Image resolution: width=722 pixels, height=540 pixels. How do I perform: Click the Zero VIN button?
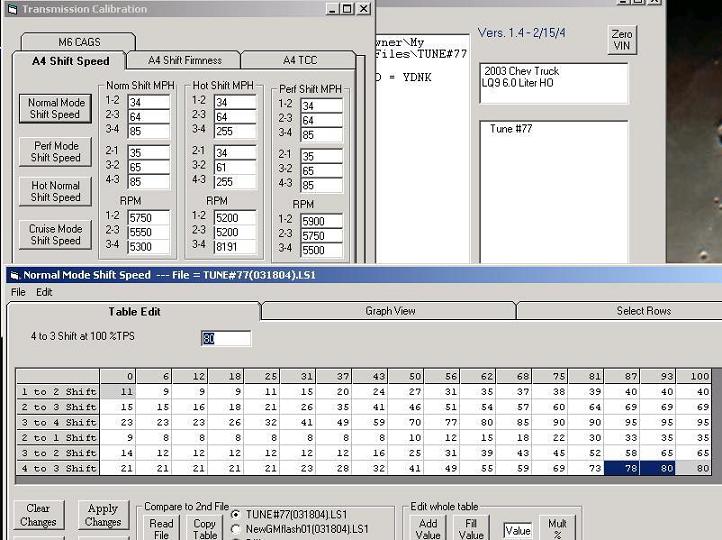pos(621,40)
